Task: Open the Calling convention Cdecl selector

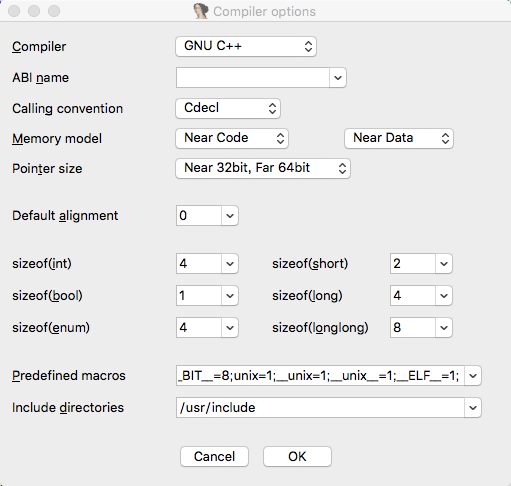Action: [228, 108]
